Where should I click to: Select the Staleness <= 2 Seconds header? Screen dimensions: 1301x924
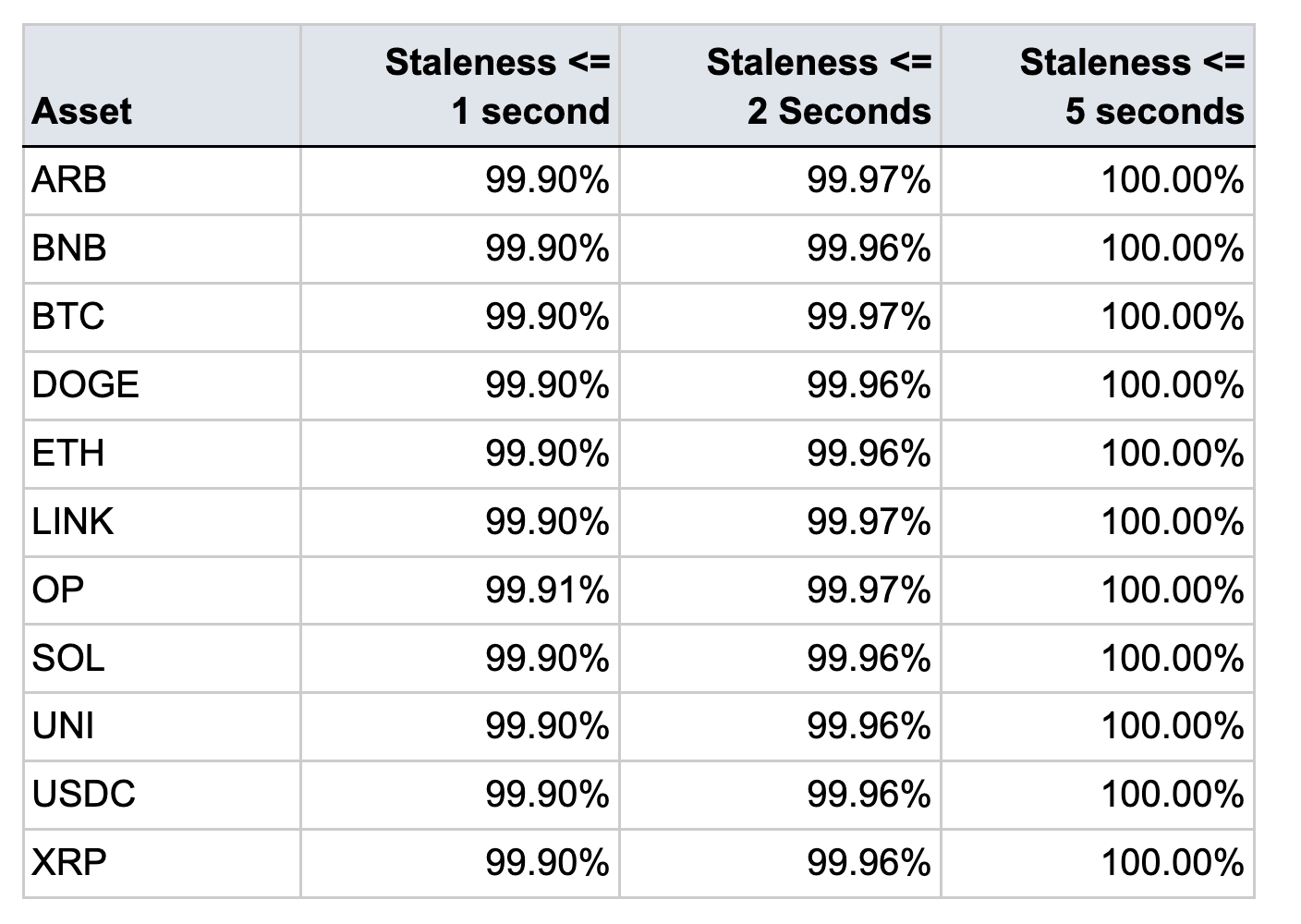[x=819, y=87]
